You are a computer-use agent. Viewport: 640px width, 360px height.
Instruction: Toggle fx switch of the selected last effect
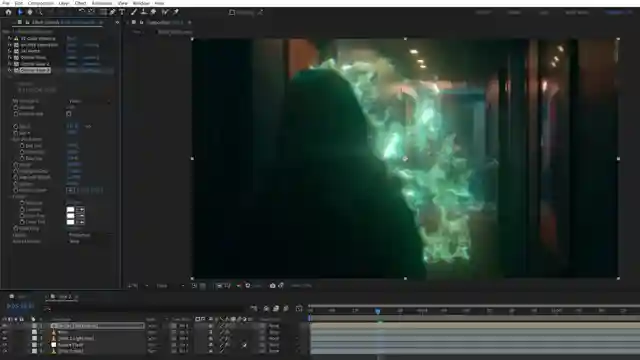[10, 70]
